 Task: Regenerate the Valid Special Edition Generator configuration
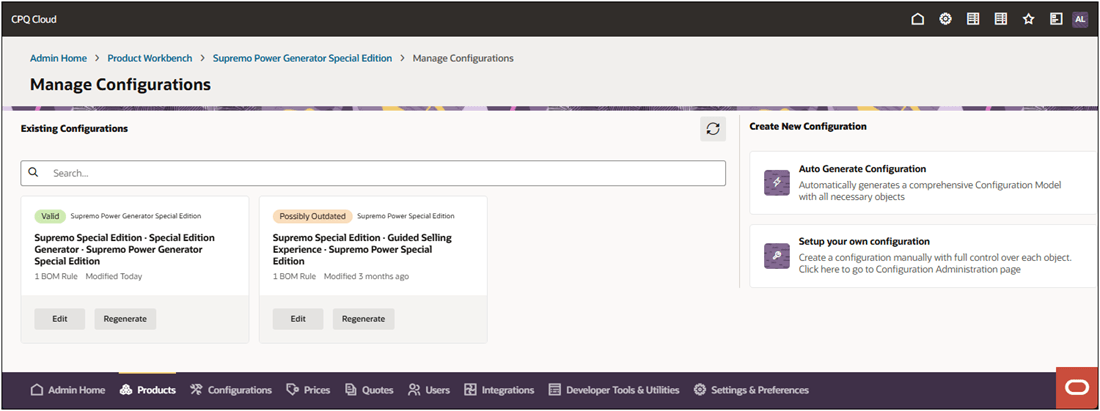(126, 318)
